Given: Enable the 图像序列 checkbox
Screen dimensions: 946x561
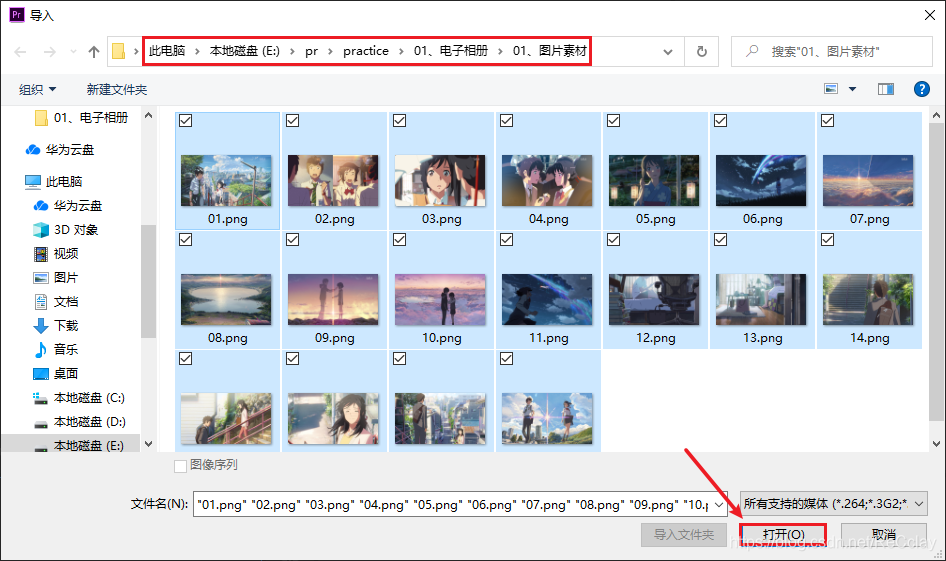Looking at the screenshot, I should tap(180, 466).
